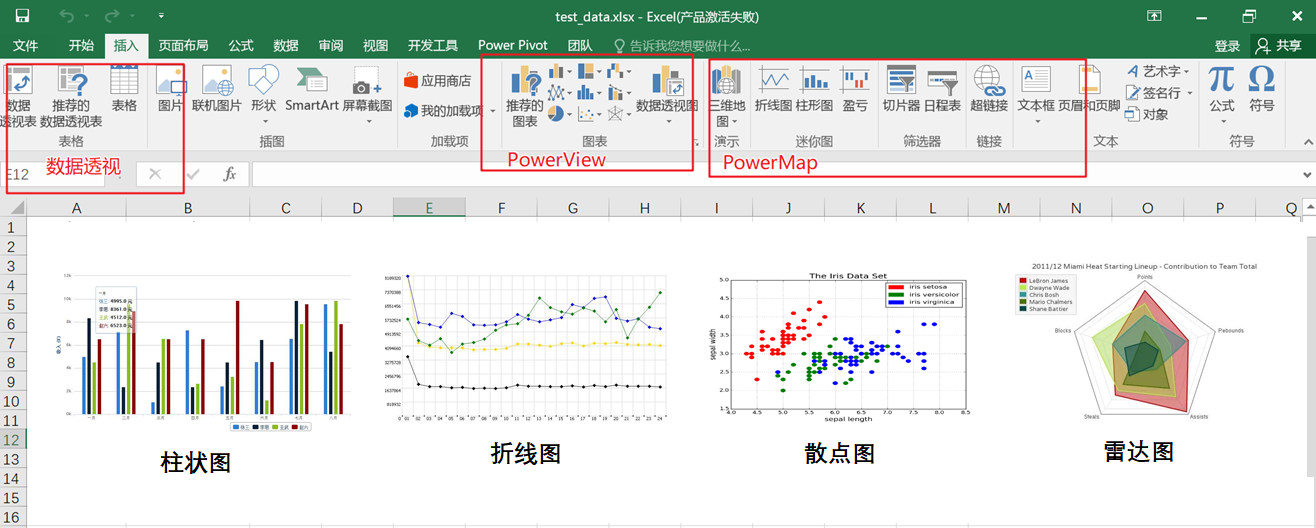This screenshot has height=528, width=1316.
Task: Insert a Hyperlink (超链接)
Action: pyautogui.click(x=989, y=90)
